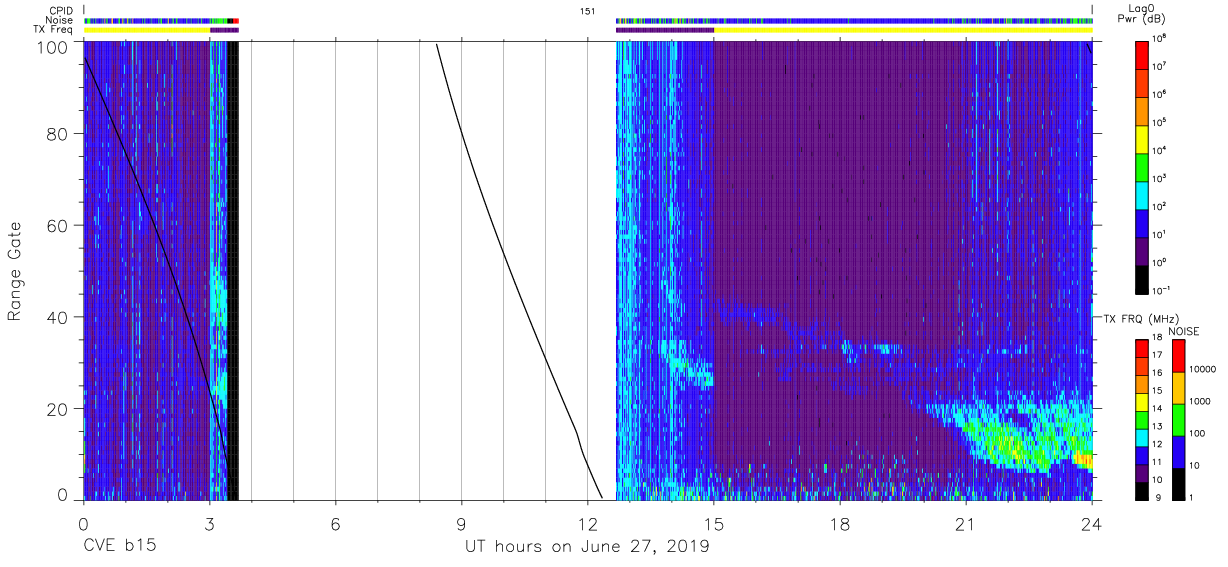Click the 'CVE b15' radar beam label
This screenshot has height=567, width=1228.
(119, 547)
